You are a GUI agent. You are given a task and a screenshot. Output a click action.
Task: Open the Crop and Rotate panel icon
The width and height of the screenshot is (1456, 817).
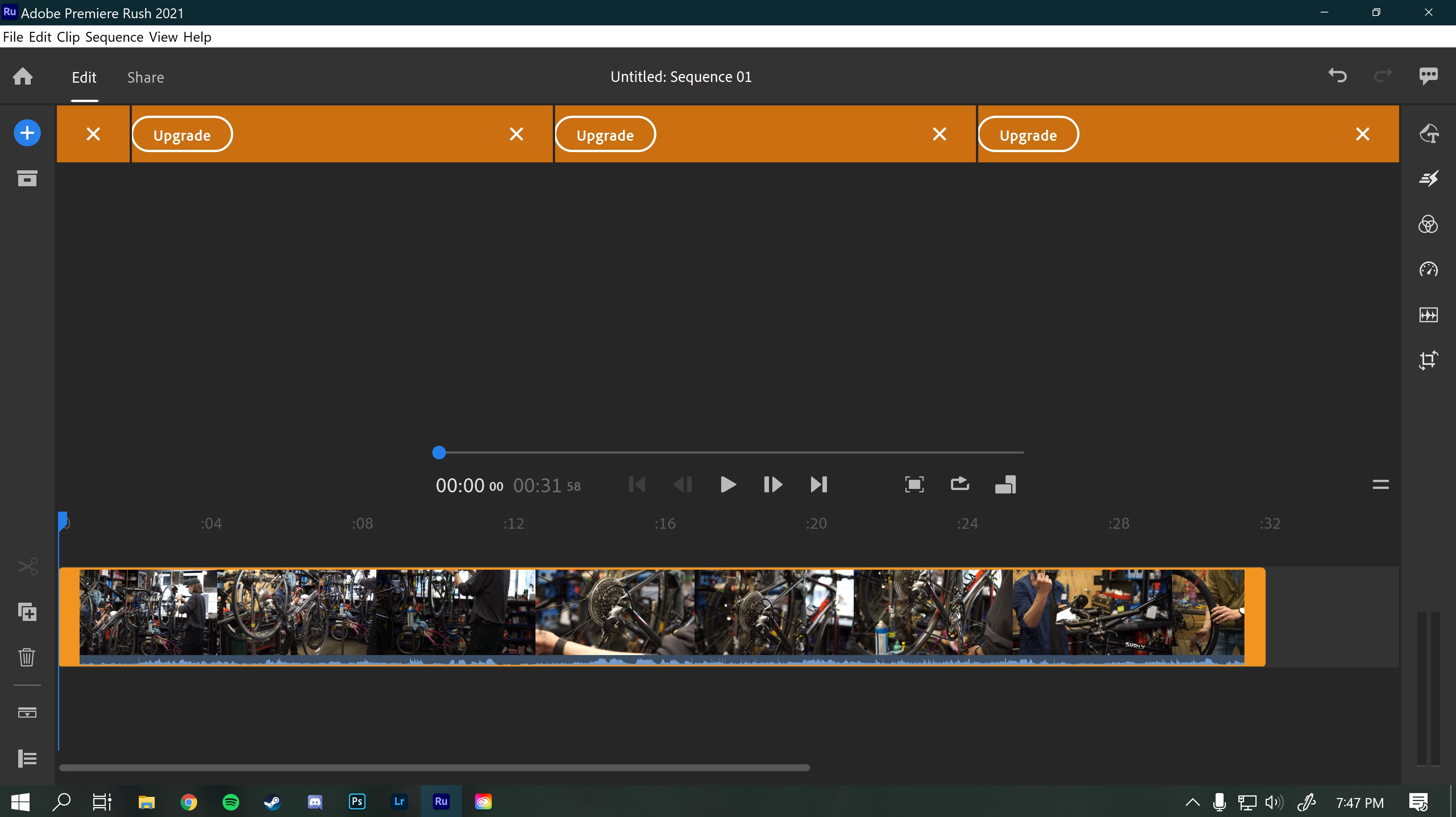pyautogui.click(x=1428, y=360)
